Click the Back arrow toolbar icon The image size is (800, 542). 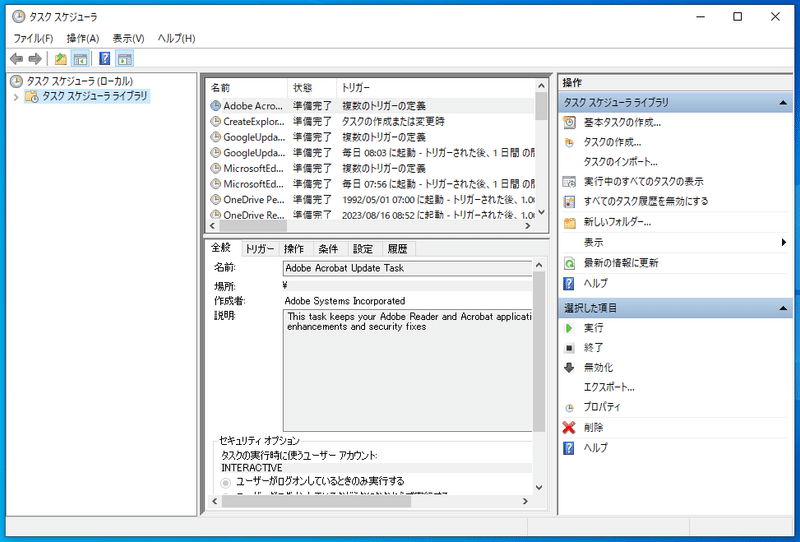coord(16,59)
